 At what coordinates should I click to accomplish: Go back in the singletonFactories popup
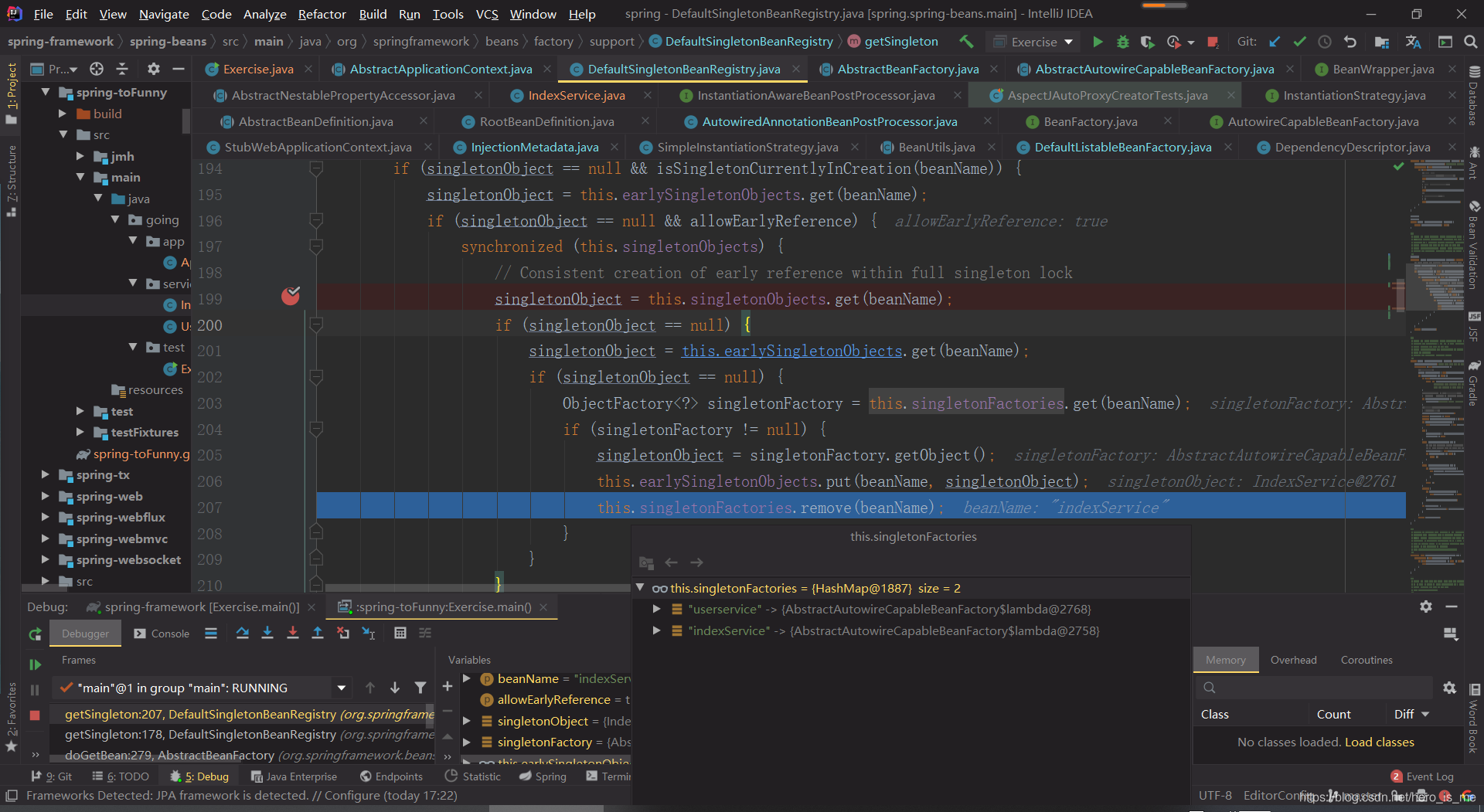tap(671, 562)
